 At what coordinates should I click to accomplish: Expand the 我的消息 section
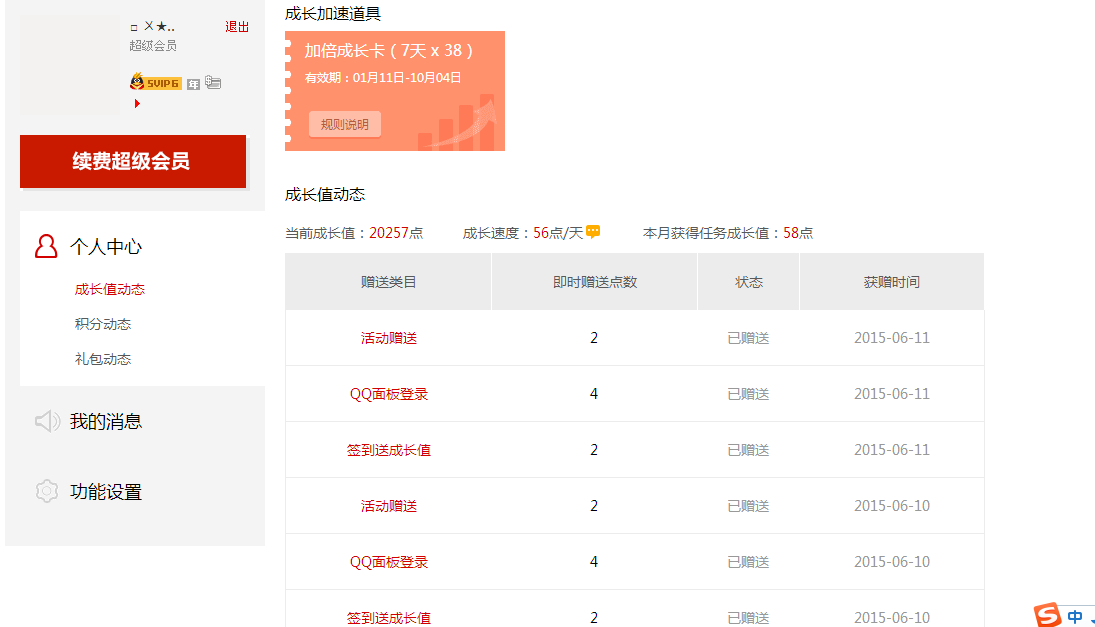tap(106, 422)
